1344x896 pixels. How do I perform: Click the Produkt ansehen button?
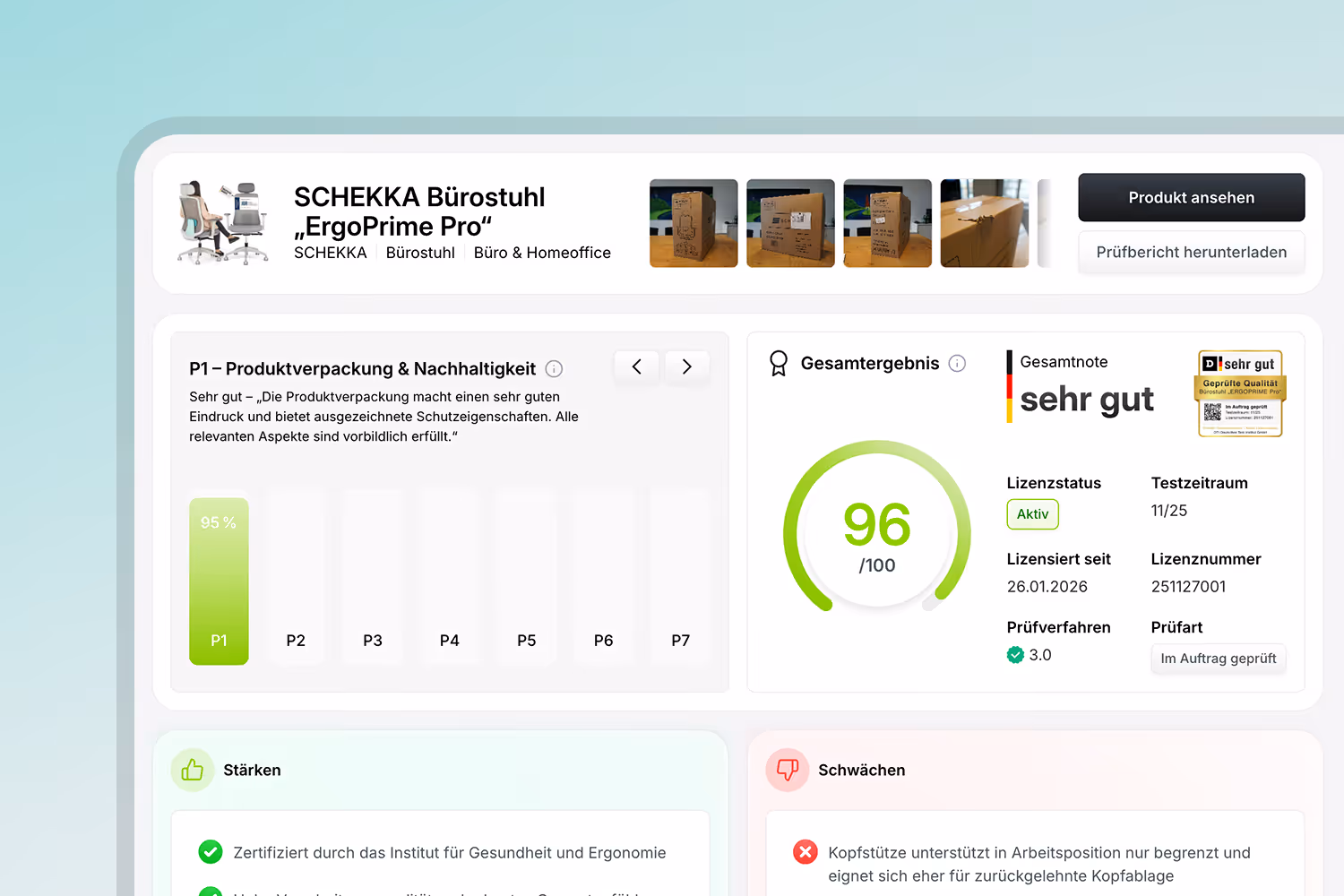pos(1191,197)
